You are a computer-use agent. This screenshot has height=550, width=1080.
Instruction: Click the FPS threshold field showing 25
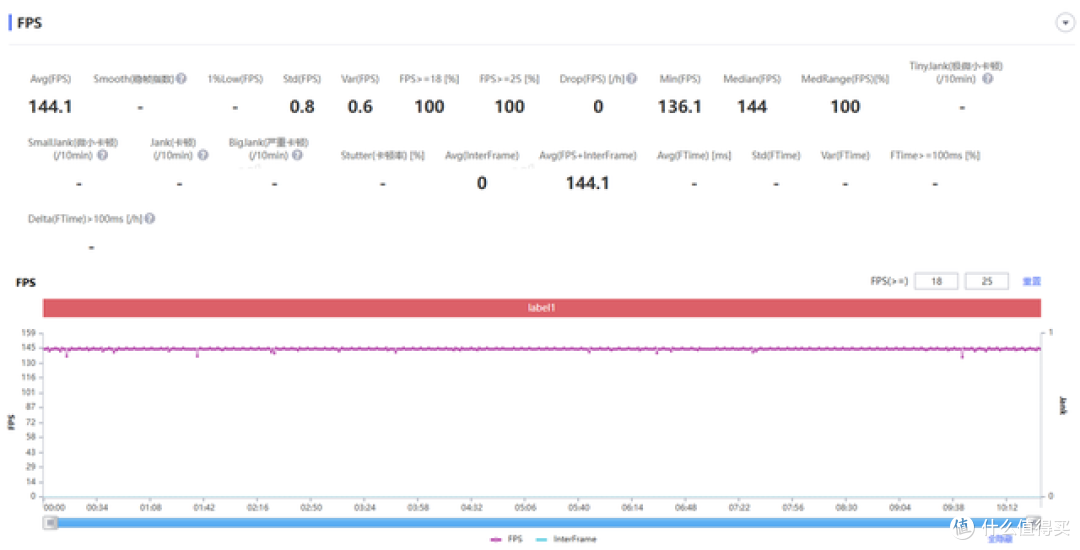(987, 281)
